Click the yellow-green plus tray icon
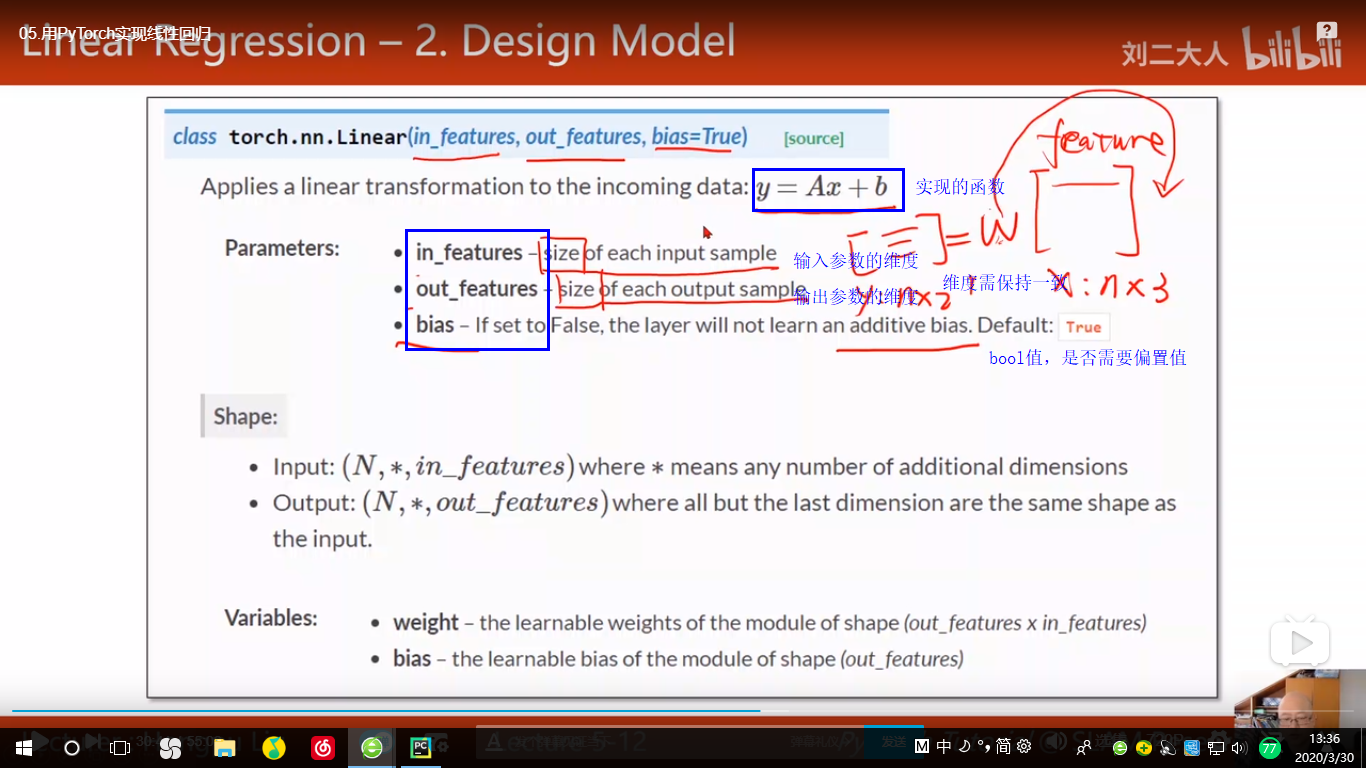This screenshot has height=768, width=1366. (1144, 747)
